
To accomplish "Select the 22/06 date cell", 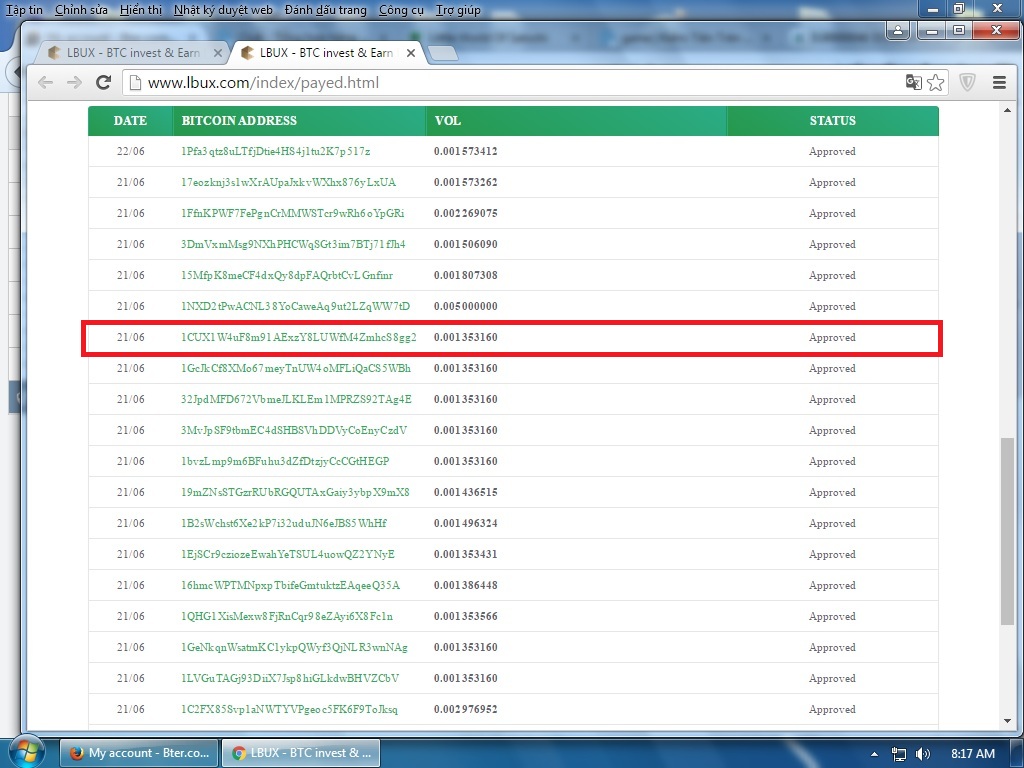I will click(131, 152).
